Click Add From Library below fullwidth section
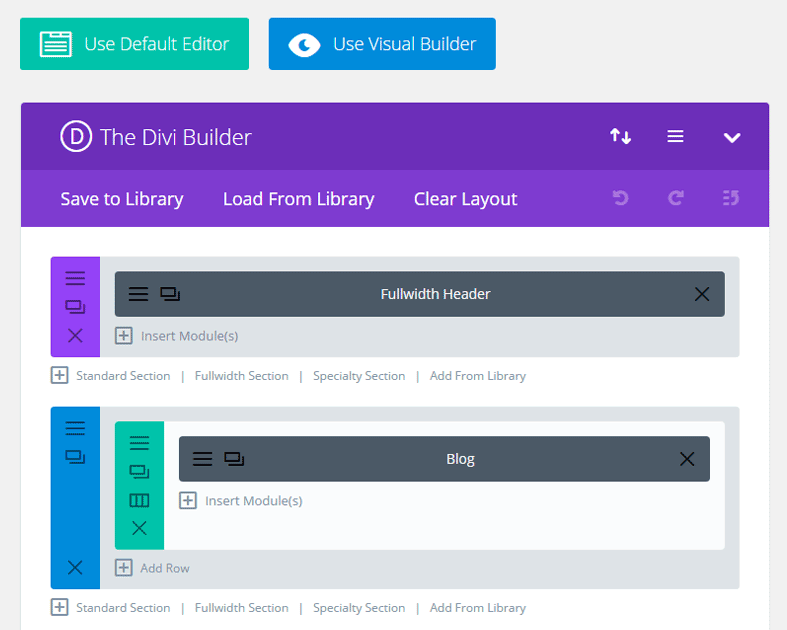This screenshot has height=630, width=787. click(478, 376)
